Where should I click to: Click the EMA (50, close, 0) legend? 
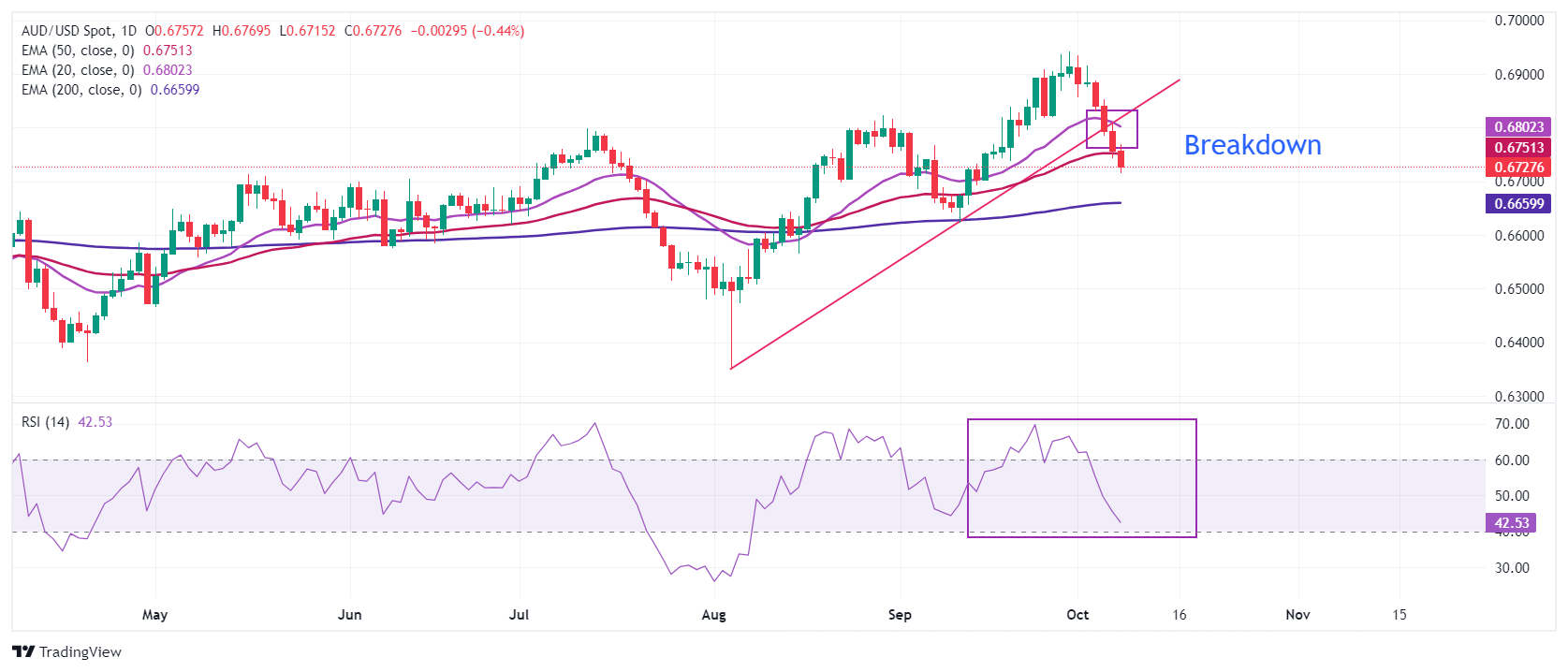click(x=78, y=51)
